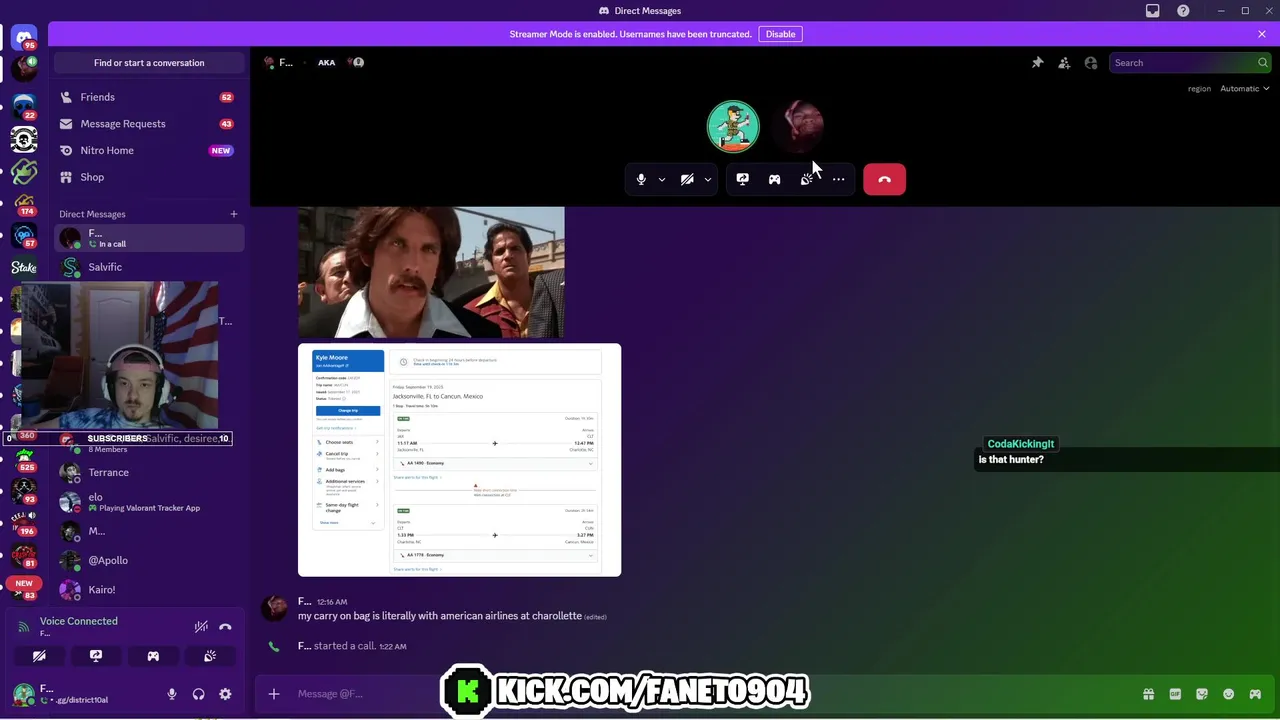This screenshot has height=720, width=1280.
Task: Toggle camera in voice panel
Action: (39, 656)
